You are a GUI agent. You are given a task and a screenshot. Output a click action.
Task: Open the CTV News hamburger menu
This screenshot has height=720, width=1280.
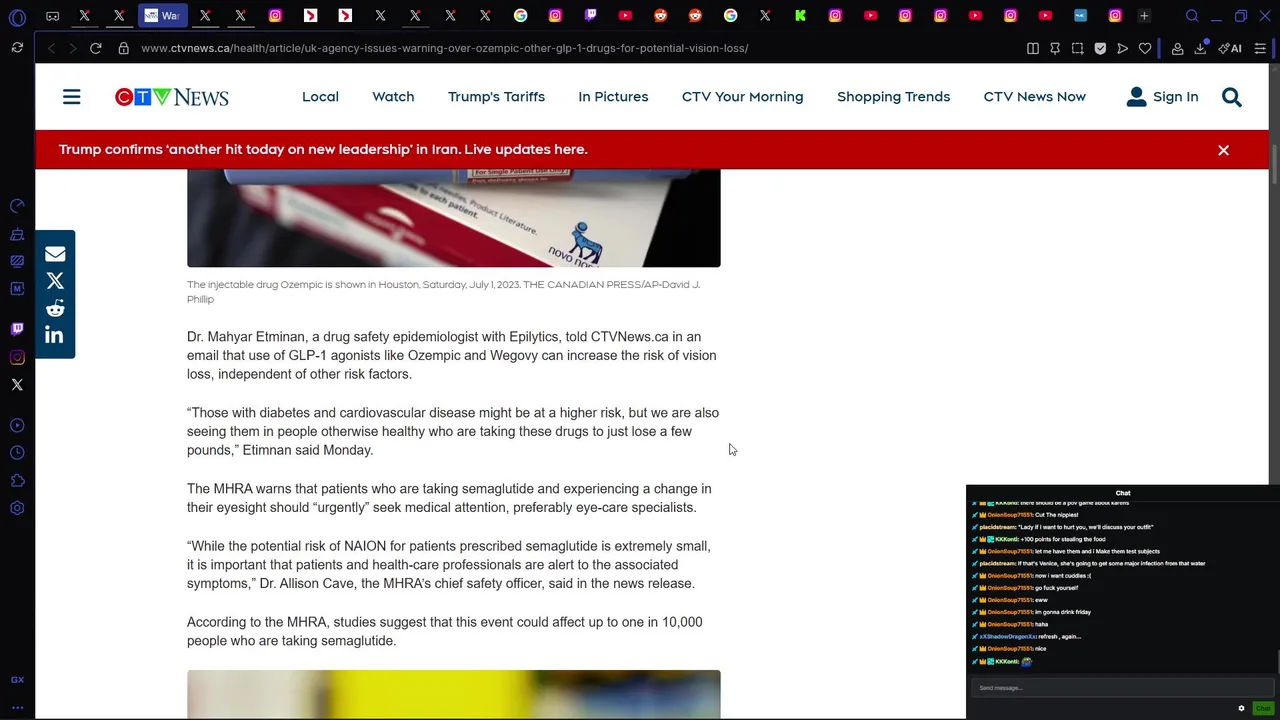(71, 97)
